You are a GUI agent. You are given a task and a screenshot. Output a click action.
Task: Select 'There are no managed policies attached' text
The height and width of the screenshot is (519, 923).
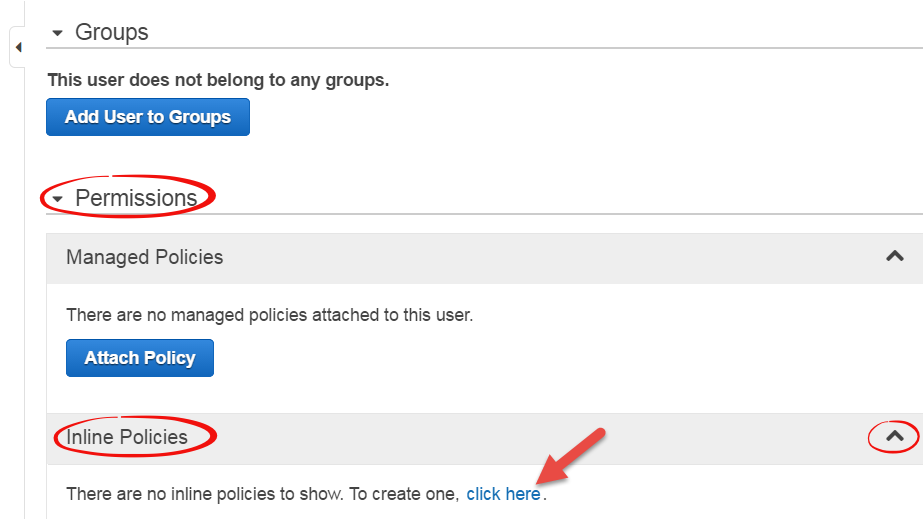(x=270, y=315)
